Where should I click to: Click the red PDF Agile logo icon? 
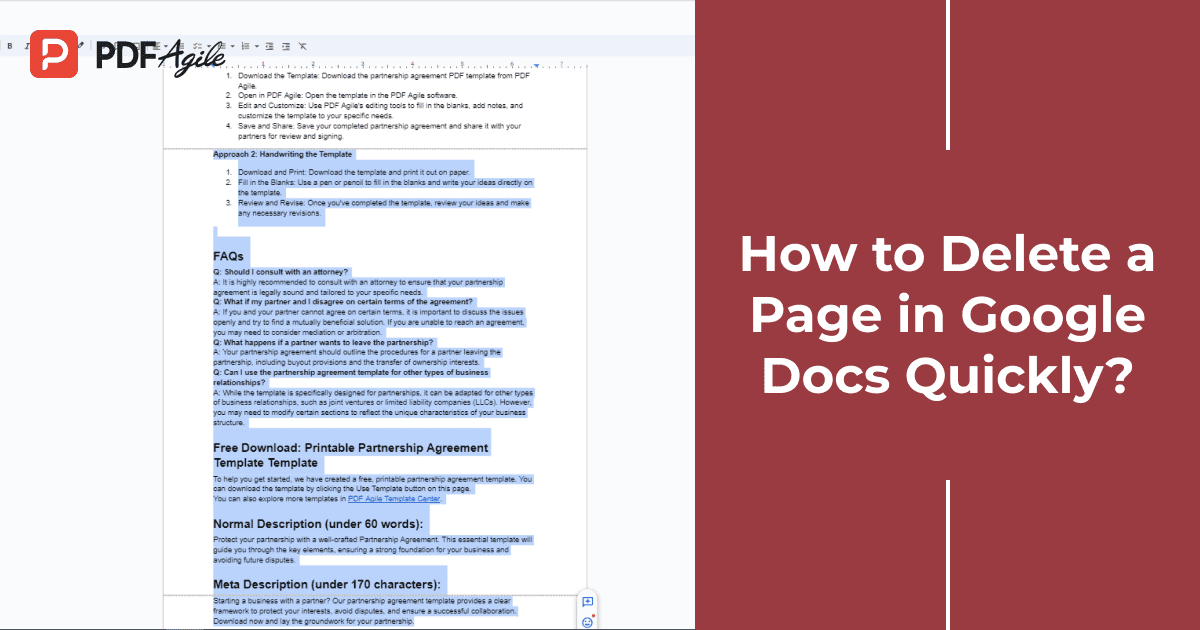tap(54, 54)
